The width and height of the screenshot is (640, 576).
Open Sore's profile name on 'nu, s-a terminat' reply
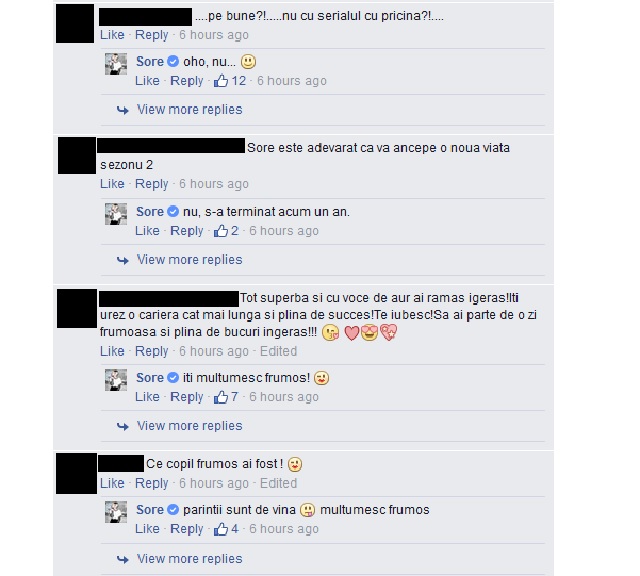click(150, 211)
